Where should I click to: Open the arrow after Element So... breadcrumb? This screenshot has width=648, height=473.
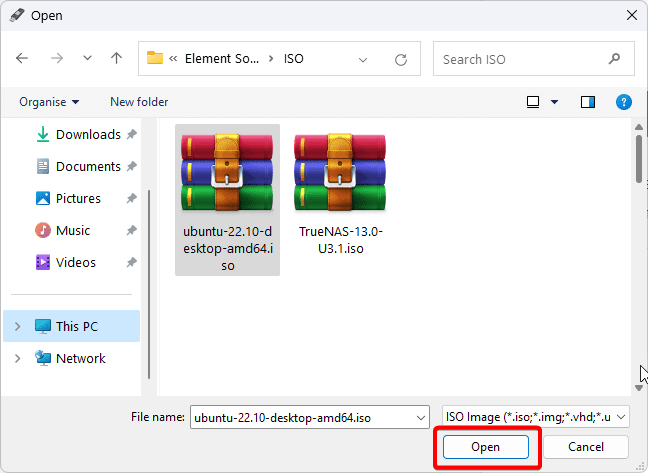click(271, 59)
